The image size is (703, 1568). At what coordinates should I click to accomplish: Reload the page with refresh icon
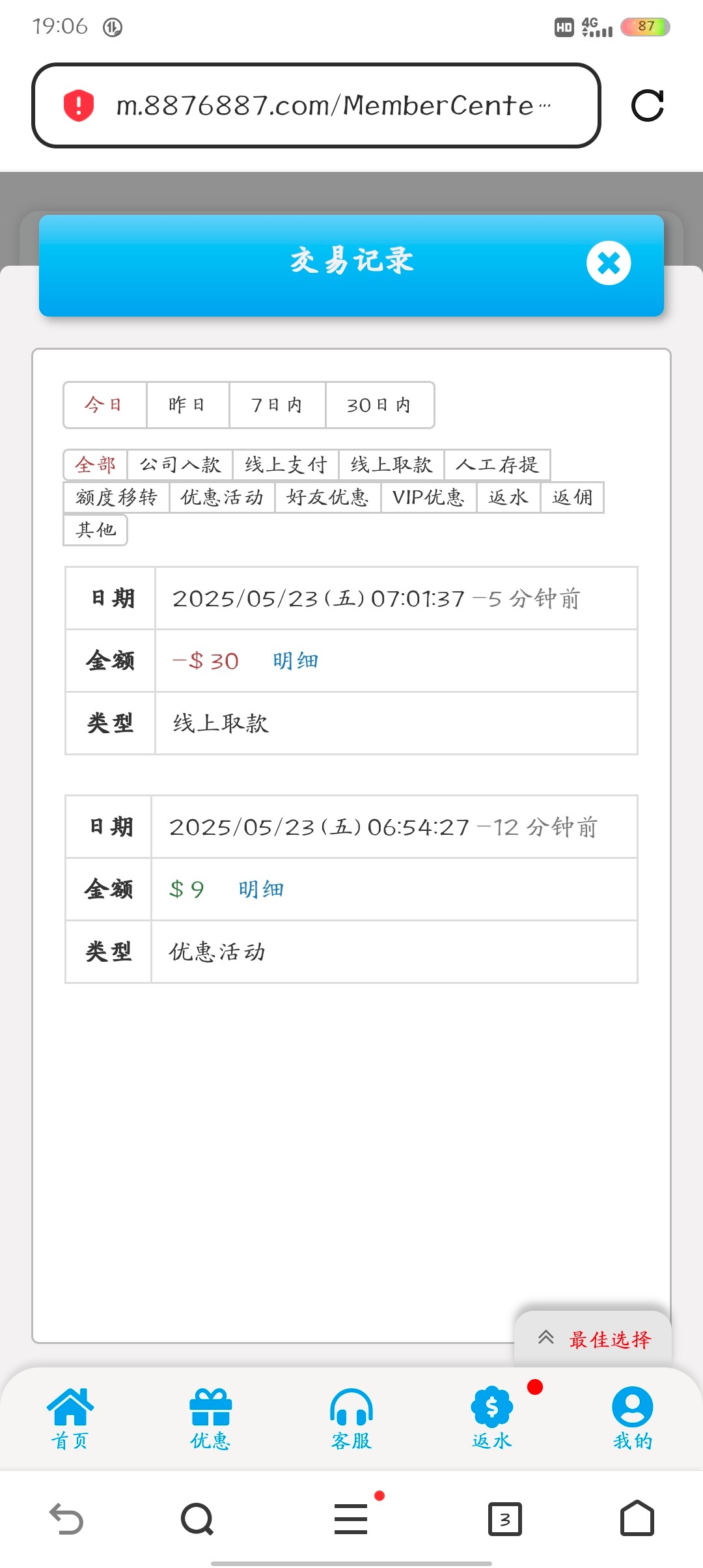coord(647,105)
